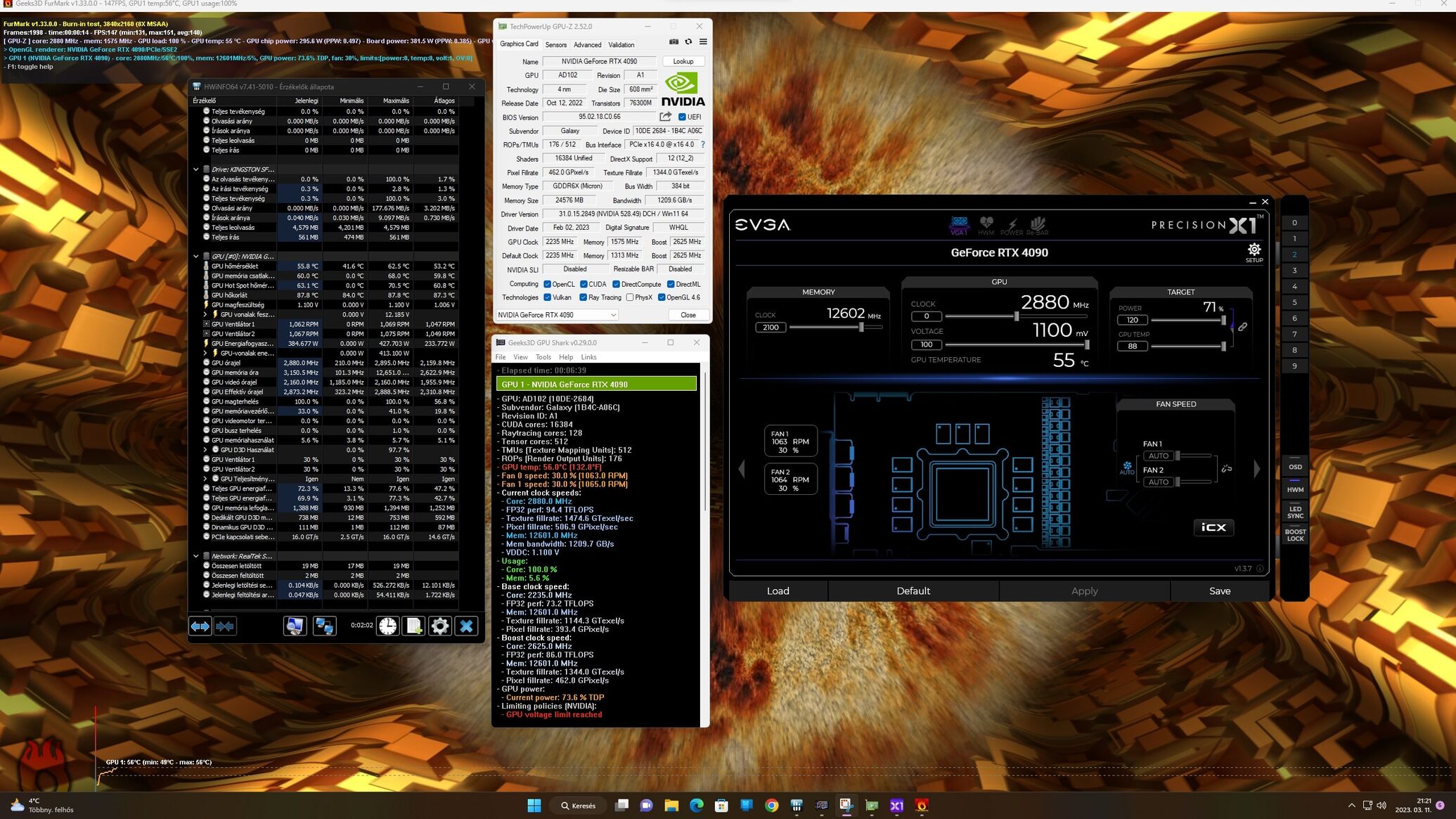1456x819 pixels.
Task: Open the Tools menu in GPU Shark
Action: coord(543,357)
